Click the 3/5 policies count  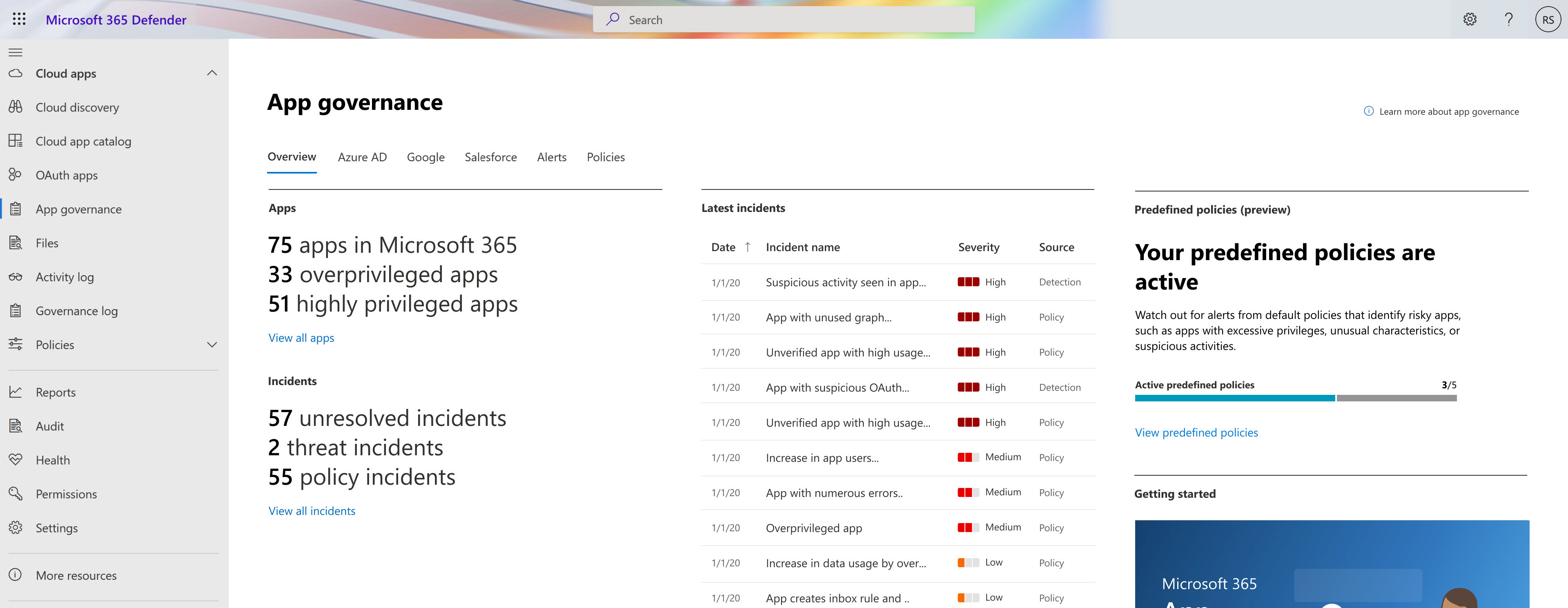1449,385
